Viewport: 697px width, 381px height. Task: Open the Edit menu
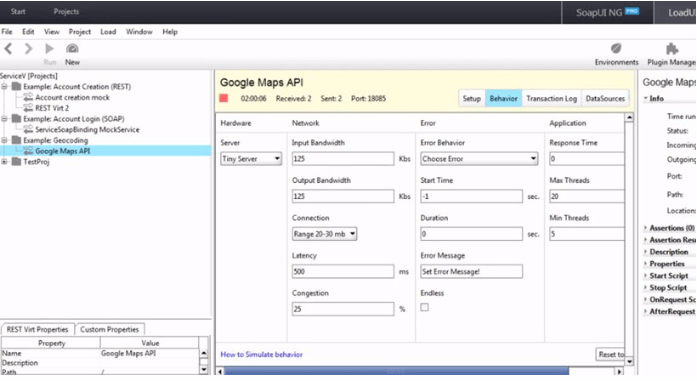pyautogui.click(x=28, y=32)
